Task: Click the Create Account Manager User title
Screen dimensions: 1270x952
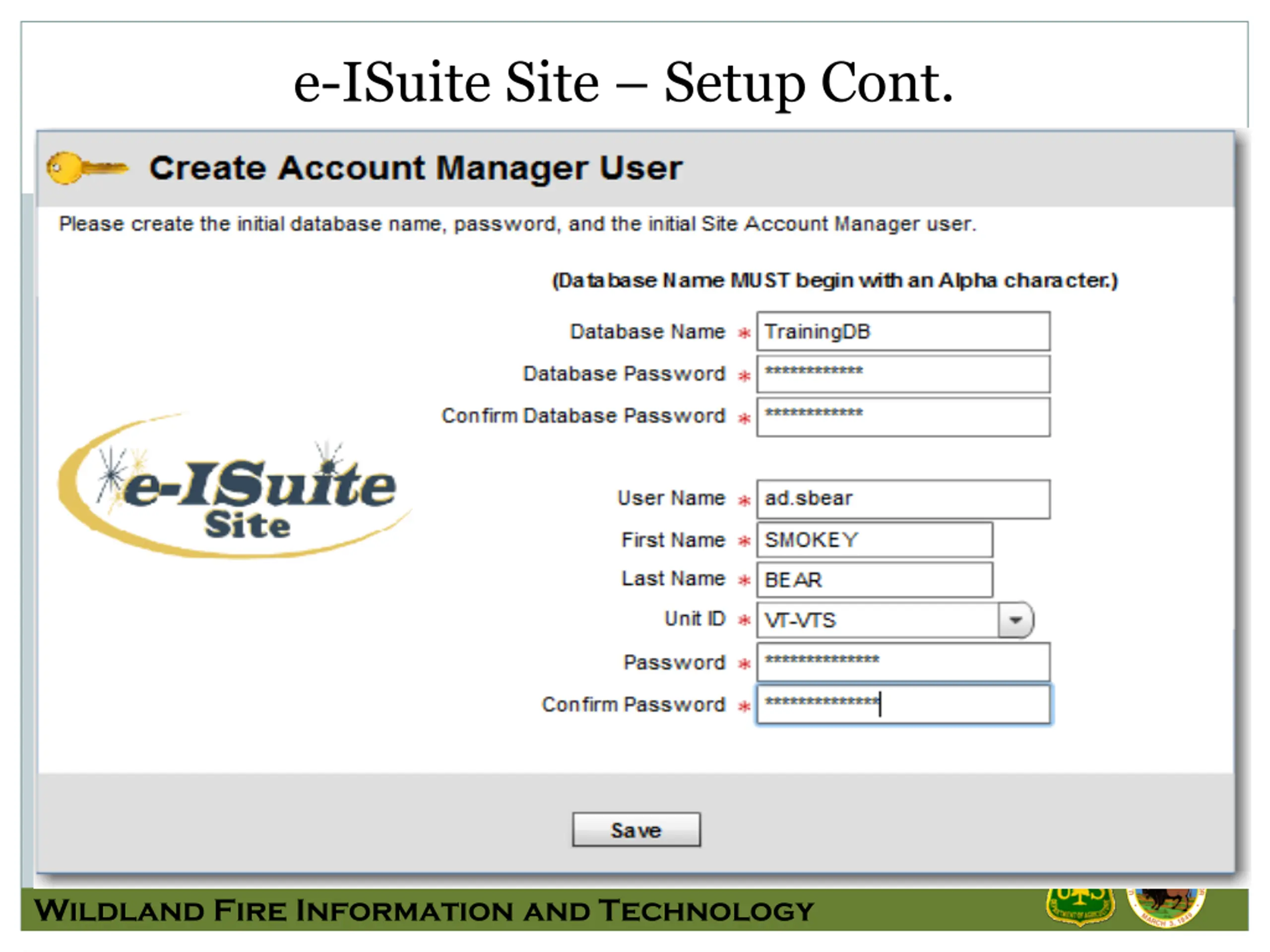Action: [x=416, y=168]
